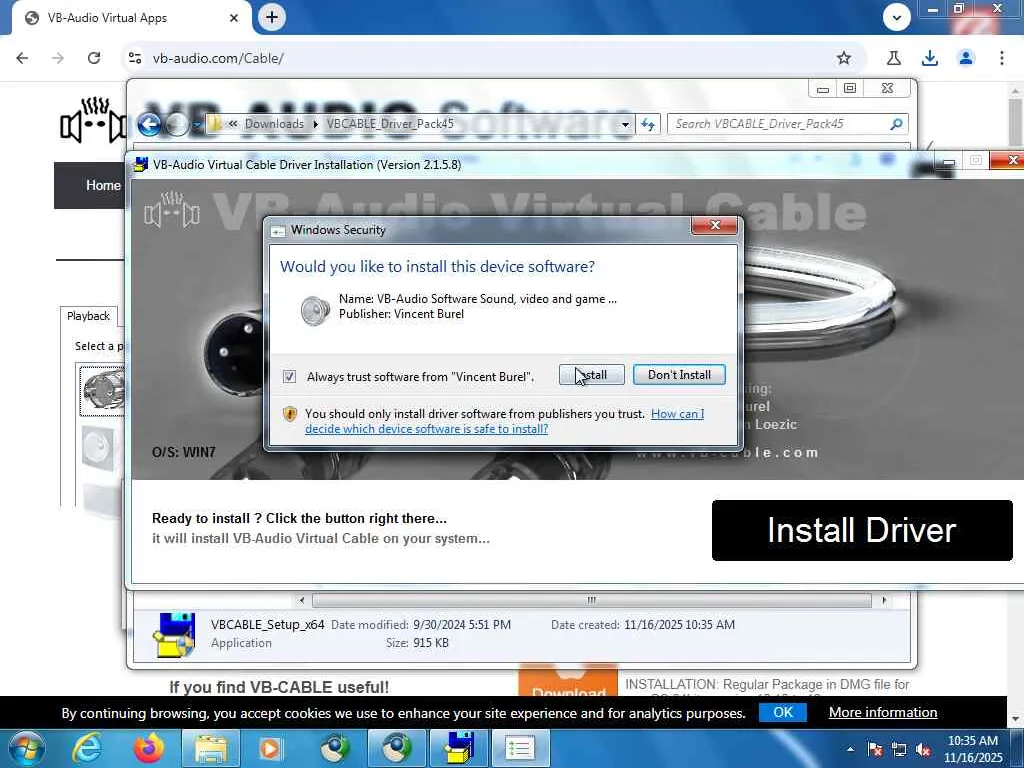Go back in Chrome

click(x=22, y=58)
